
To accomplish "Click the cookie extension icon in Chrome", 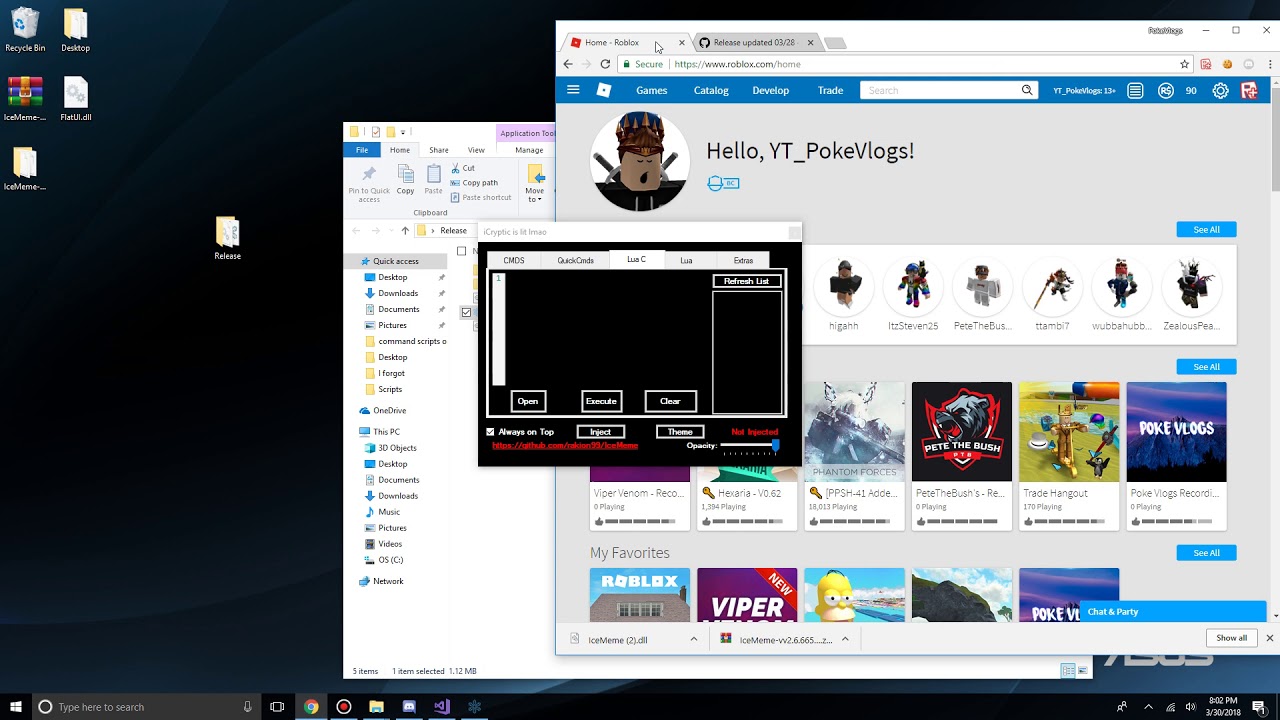I will pyautogui.click(x=1227, y=64).
